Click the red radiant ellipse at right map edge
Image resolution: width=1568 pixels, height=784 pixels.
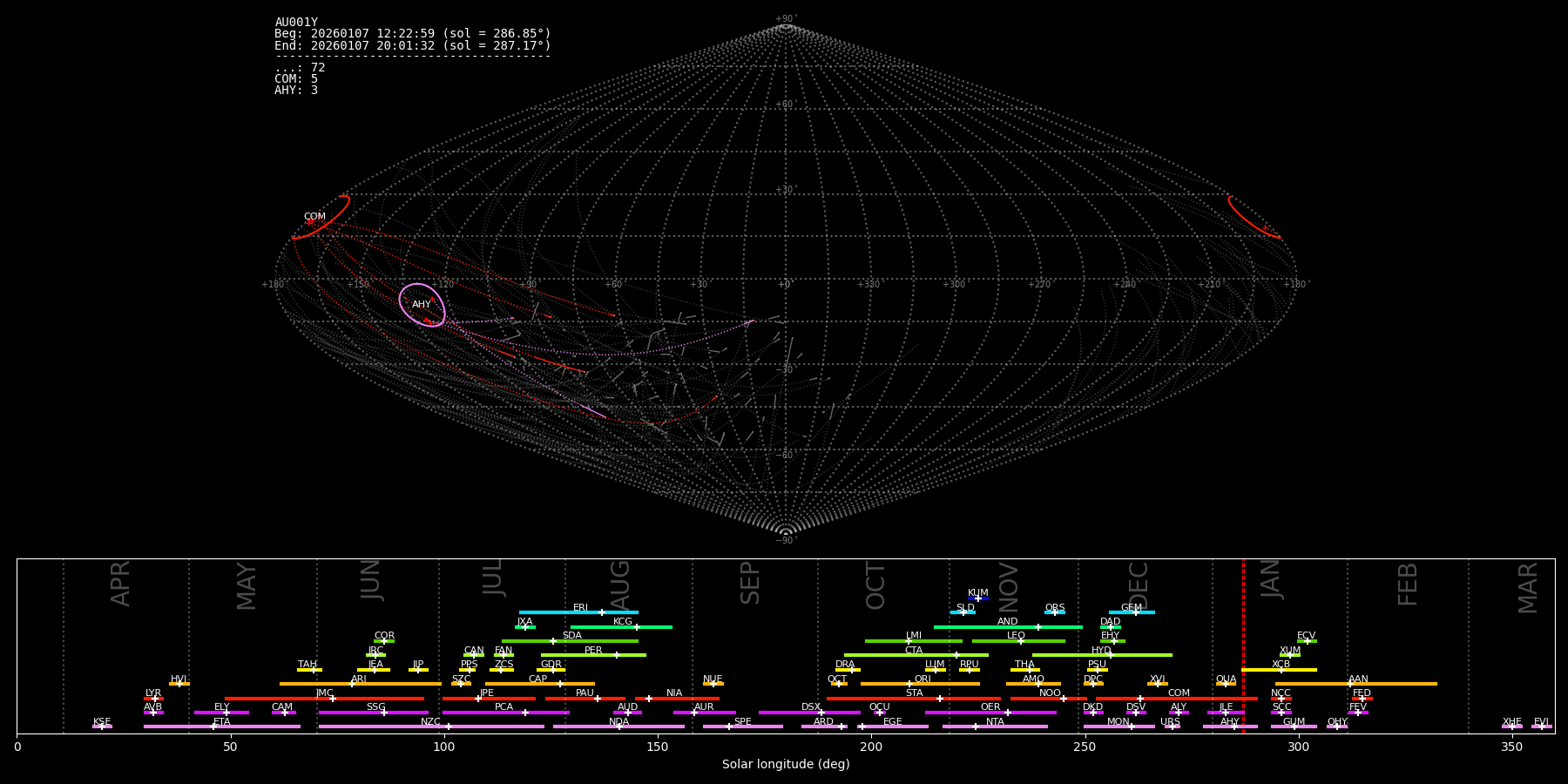1254,217
